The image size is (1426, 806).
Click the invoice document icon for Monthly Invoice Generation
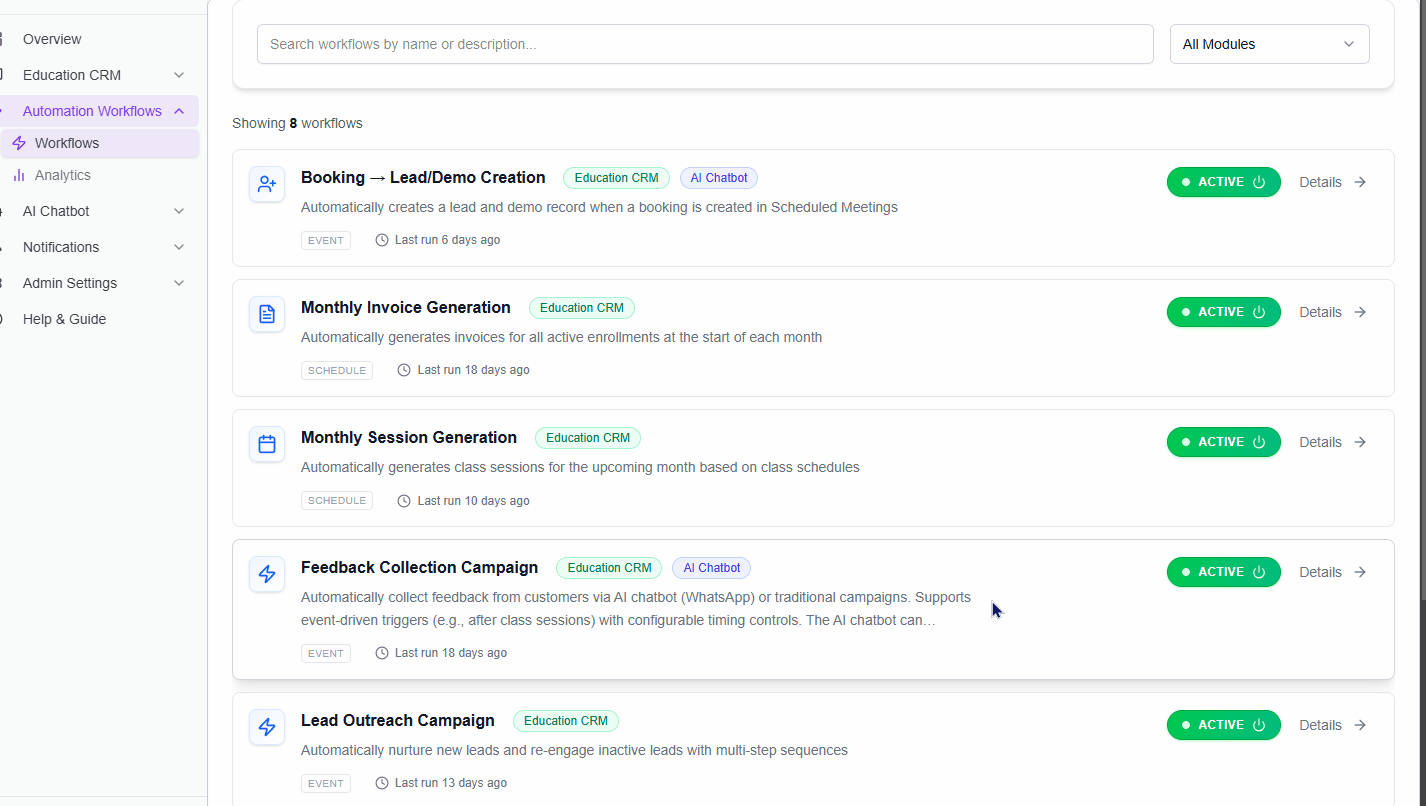tap(266, 314)
